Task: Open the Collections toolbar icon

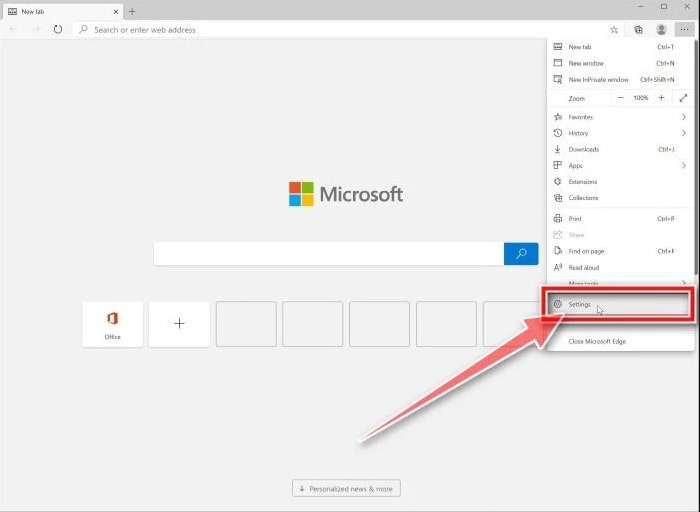Action: point(638,30)
